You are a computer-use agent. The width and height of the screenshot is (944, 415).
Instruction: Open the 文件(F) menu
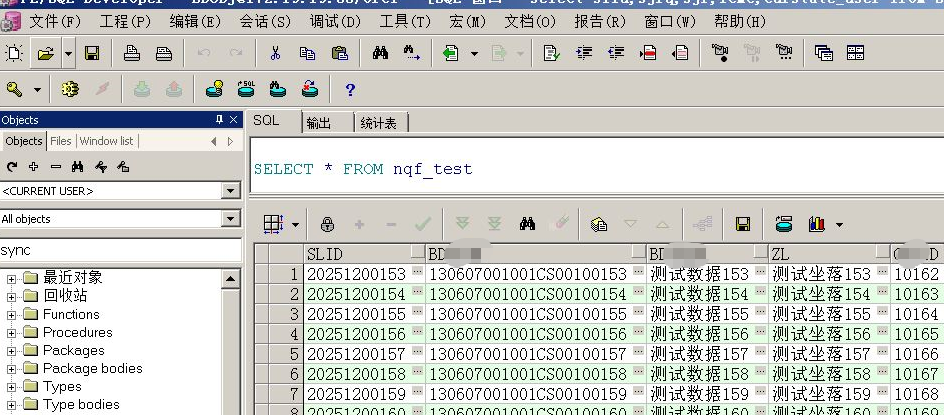[55, 22]
